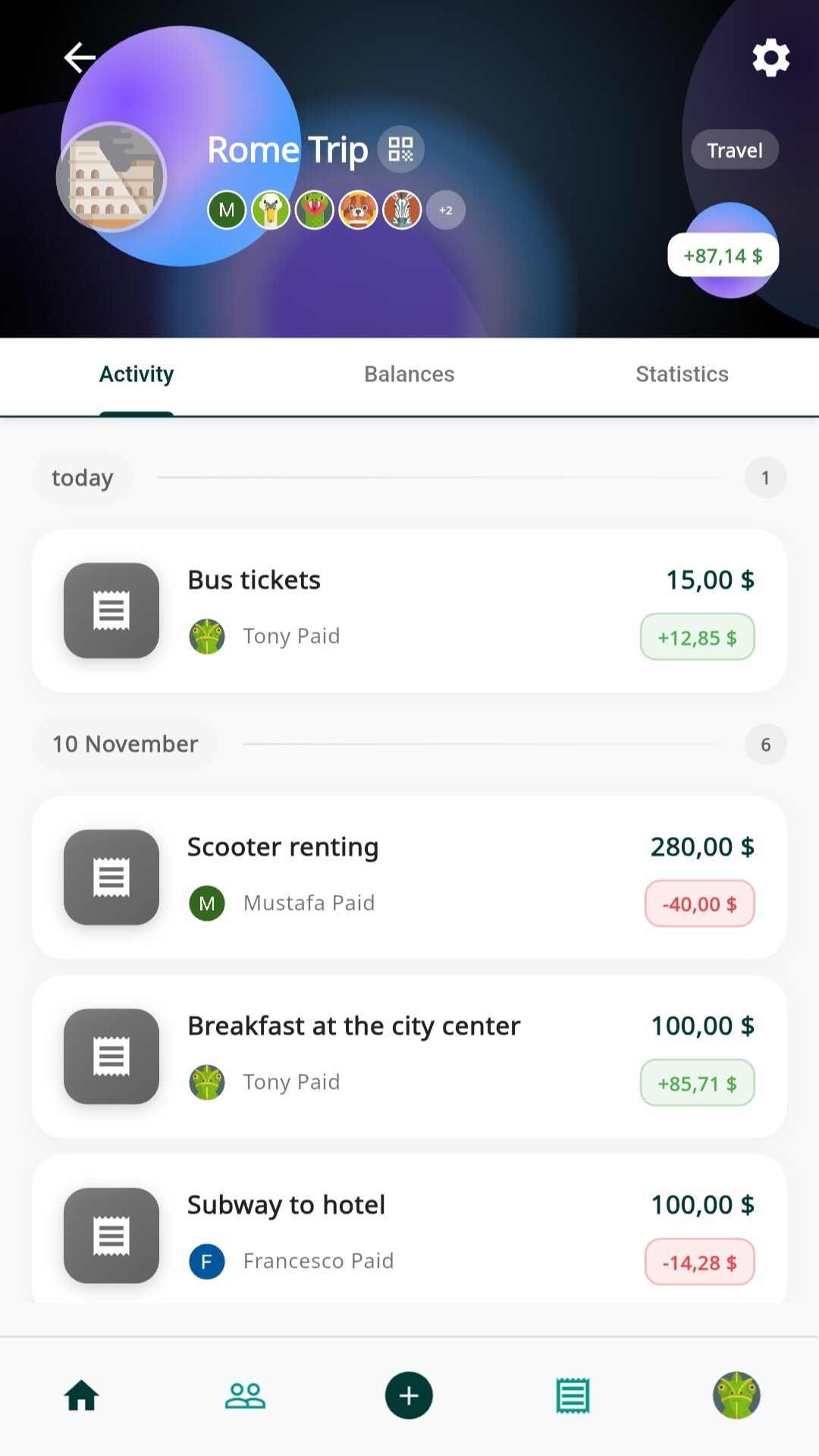Show the Rome Trip QR code
819x1456 pixels.
point(400,149)
